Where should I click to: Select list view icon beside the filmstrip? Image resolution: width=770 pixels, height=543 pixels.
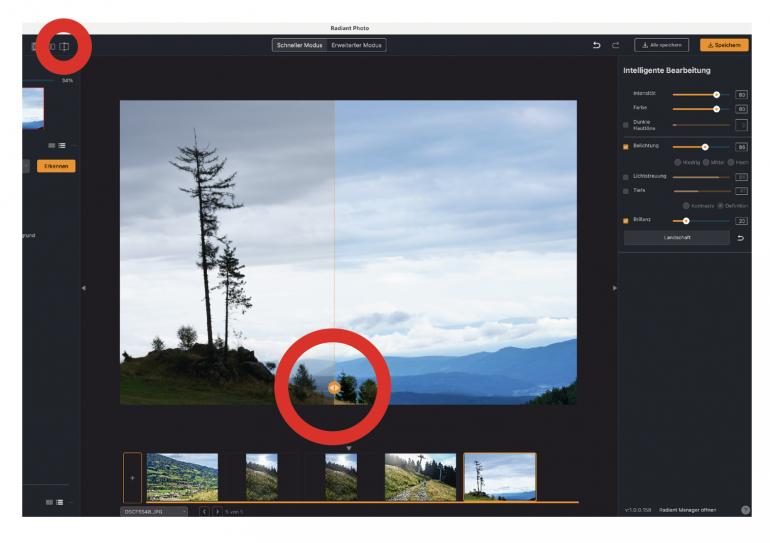coord(59,502)
